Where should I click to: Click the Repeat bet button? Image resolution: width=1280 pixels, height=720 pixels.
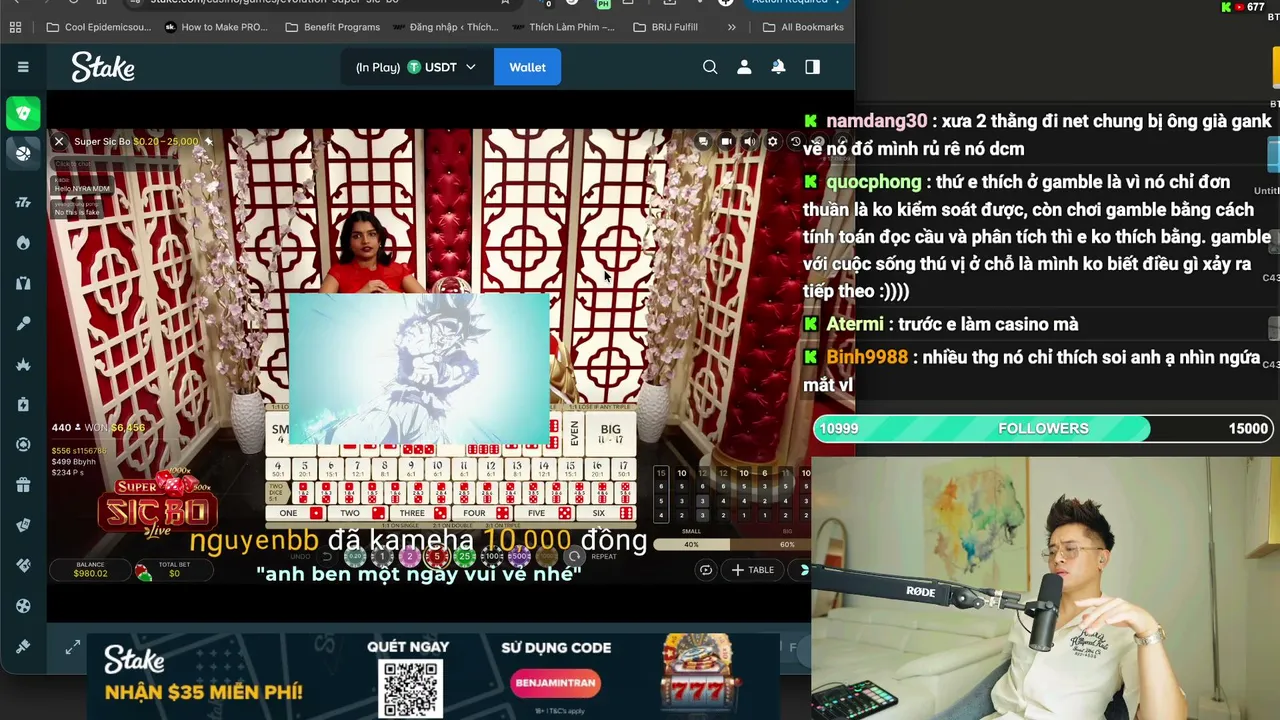click(x=590, y=556)
